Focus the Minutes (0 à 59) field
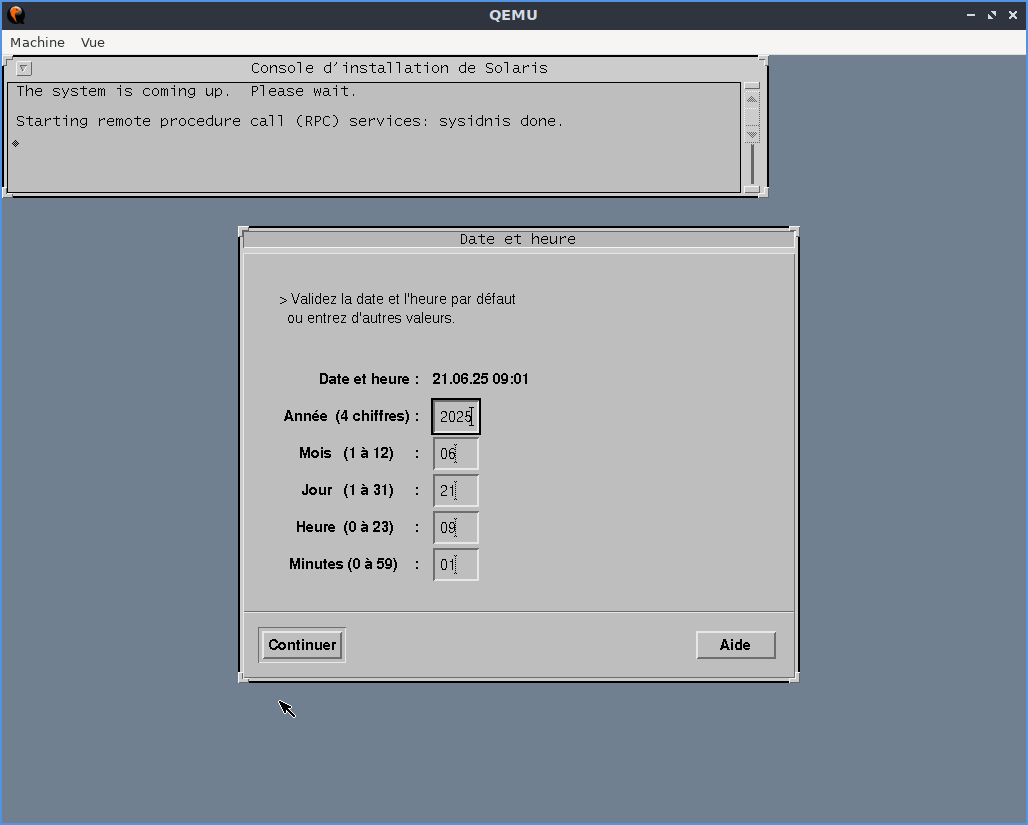This screenshot has height=825, width=1028. [x=456, y=565]
